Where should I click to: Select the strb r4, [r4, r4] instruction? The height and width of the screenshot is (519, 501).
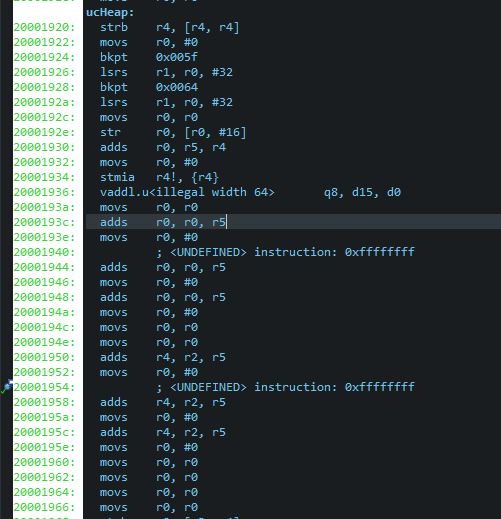(169, 27)
